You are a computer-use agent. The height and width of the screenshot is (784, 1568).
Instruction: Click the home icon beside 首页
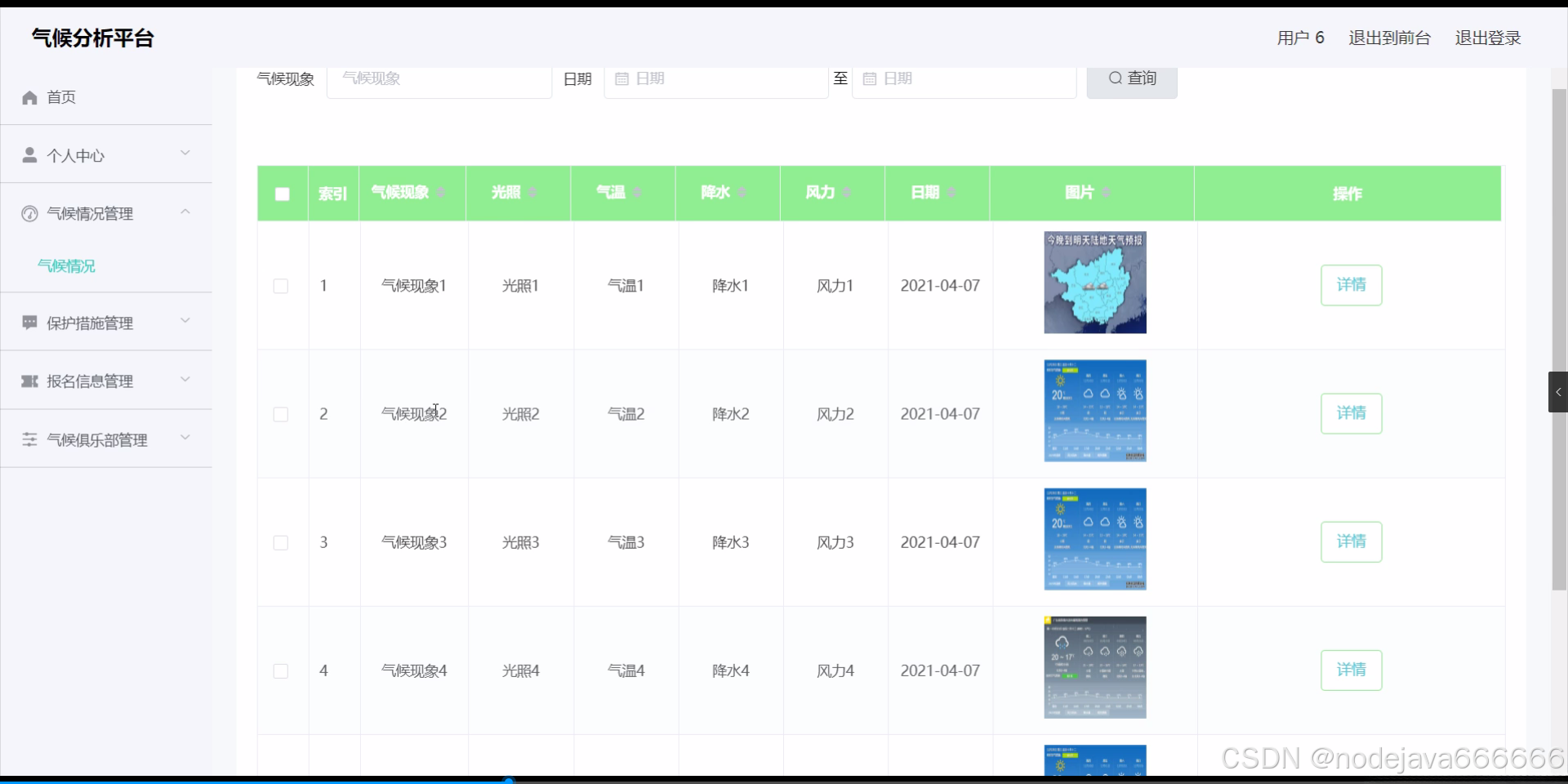29,98
